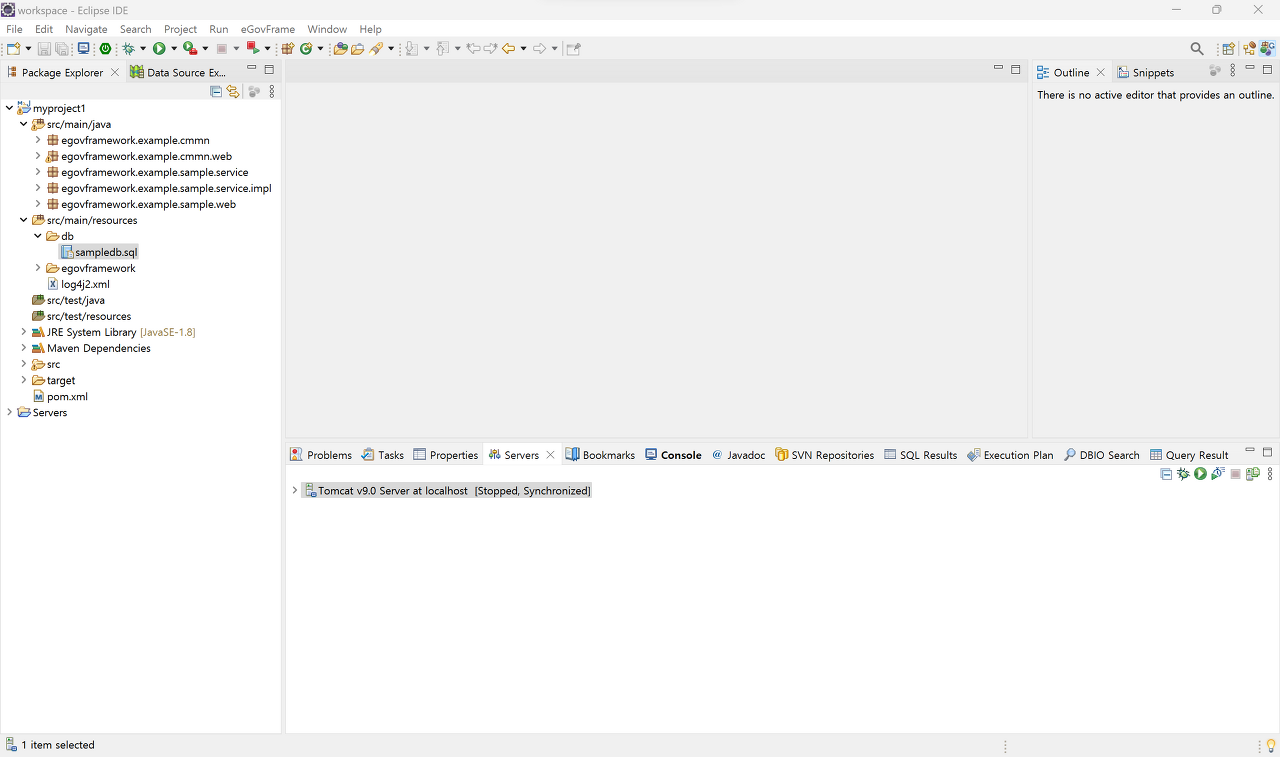Toggle Link with Editor in Package Explorer
This screenshot has height=757, width=1280.
pos(233,91)
